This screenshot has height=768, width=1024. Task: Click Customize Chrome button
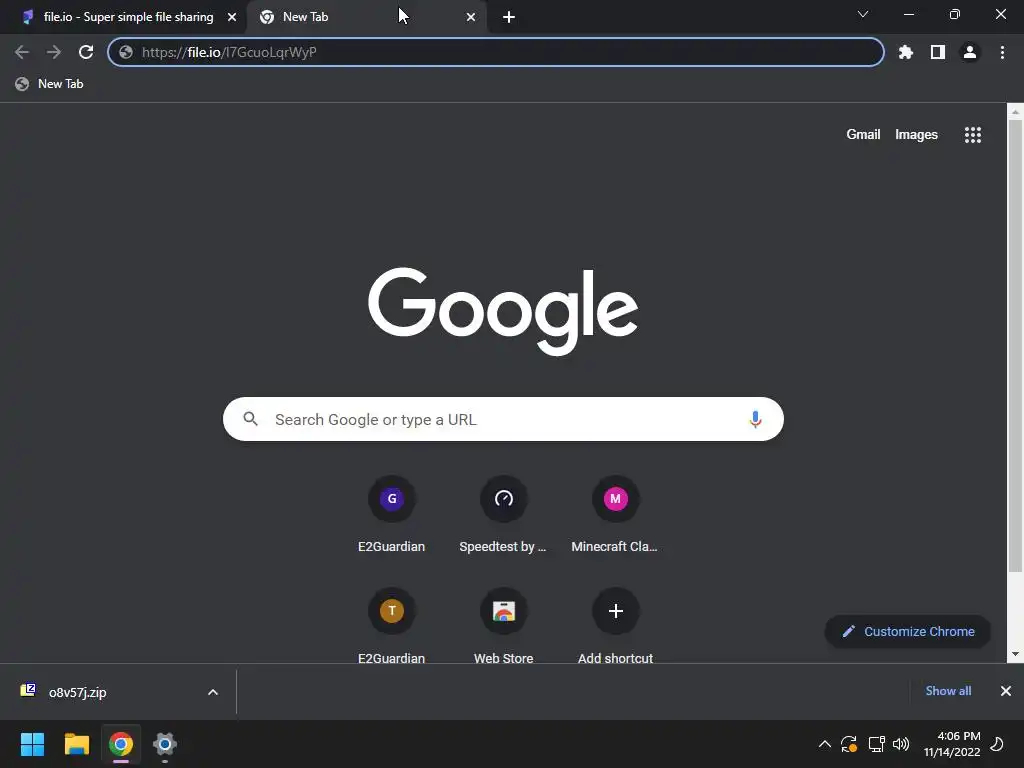908,632
